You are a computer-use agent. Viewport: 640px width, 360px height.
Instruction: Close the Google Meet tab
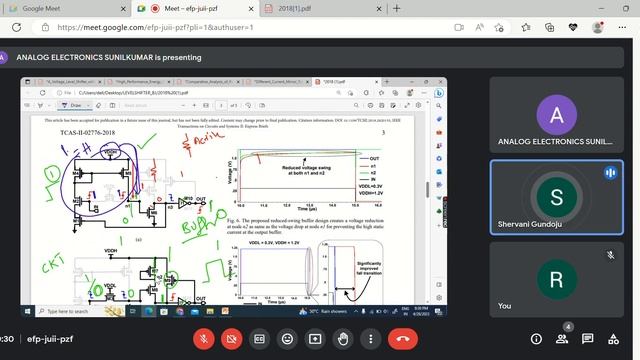[123, 9]
